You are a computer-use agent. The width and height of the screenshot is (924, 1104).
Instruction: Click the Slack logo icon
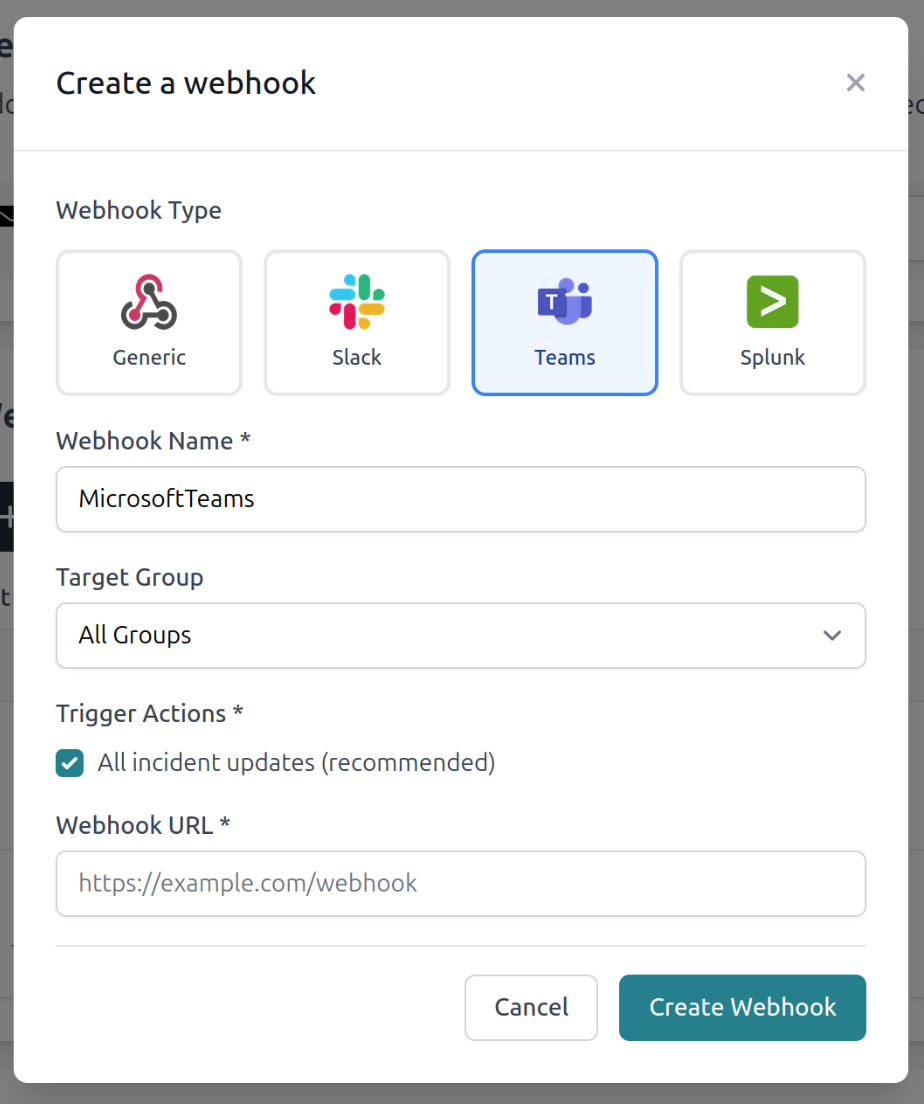point(356,300)
